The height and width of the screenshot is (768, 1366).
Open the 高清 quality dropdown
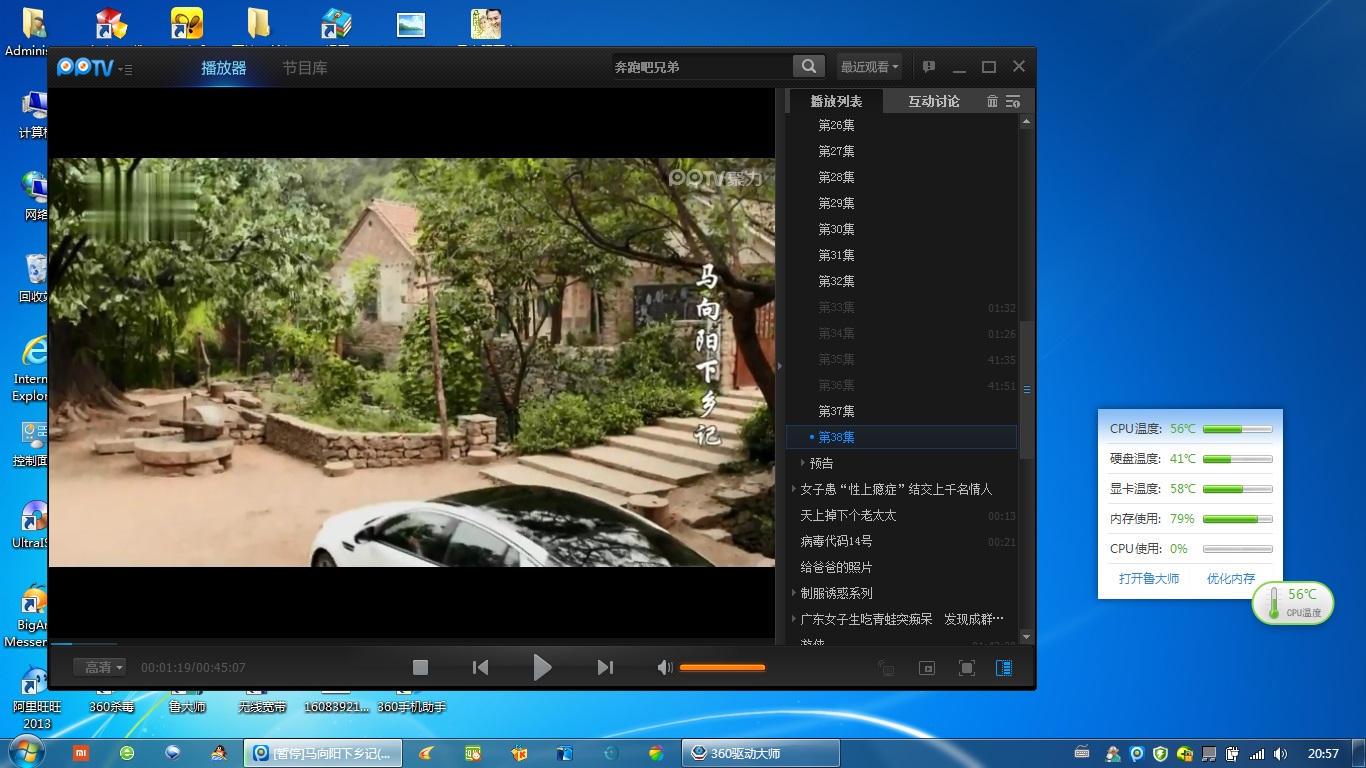pos(100,667)
